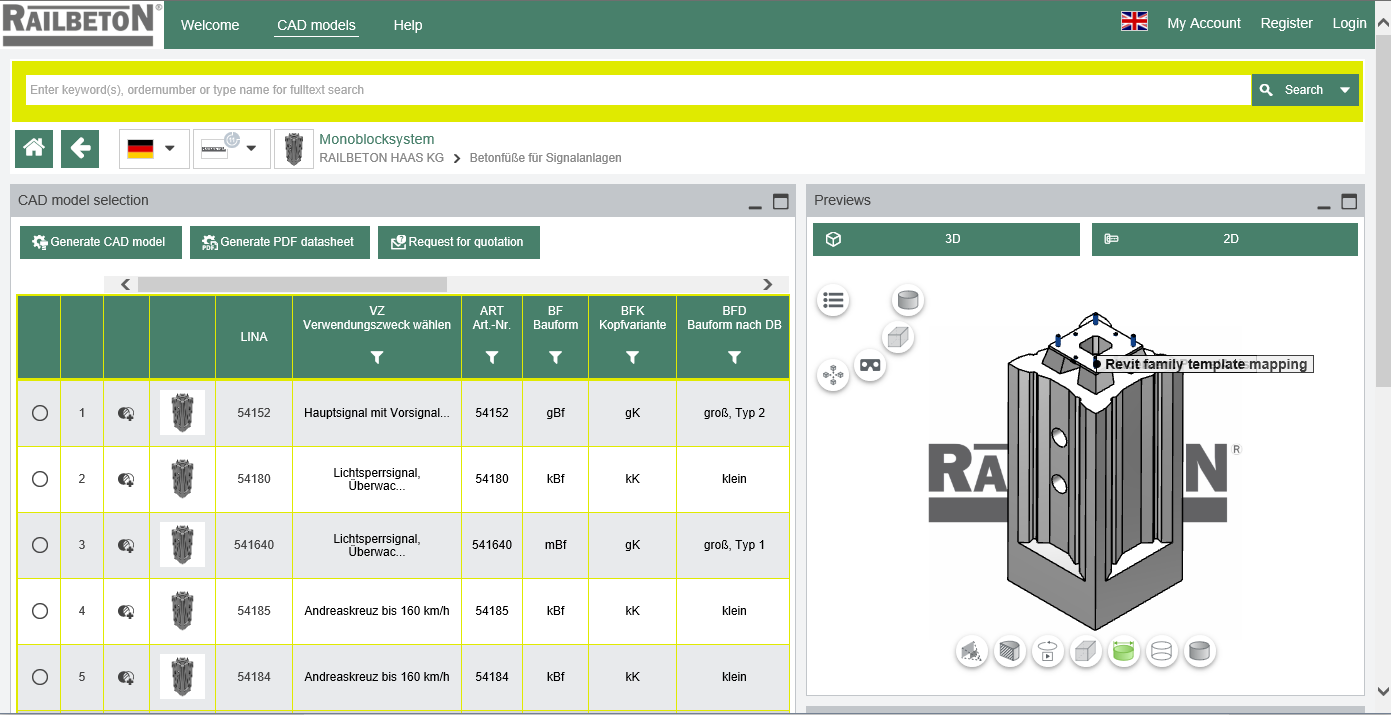This screenshot has width=1391, height=715.
Task: Click Request for quotation button
Action: coord(458,242)
